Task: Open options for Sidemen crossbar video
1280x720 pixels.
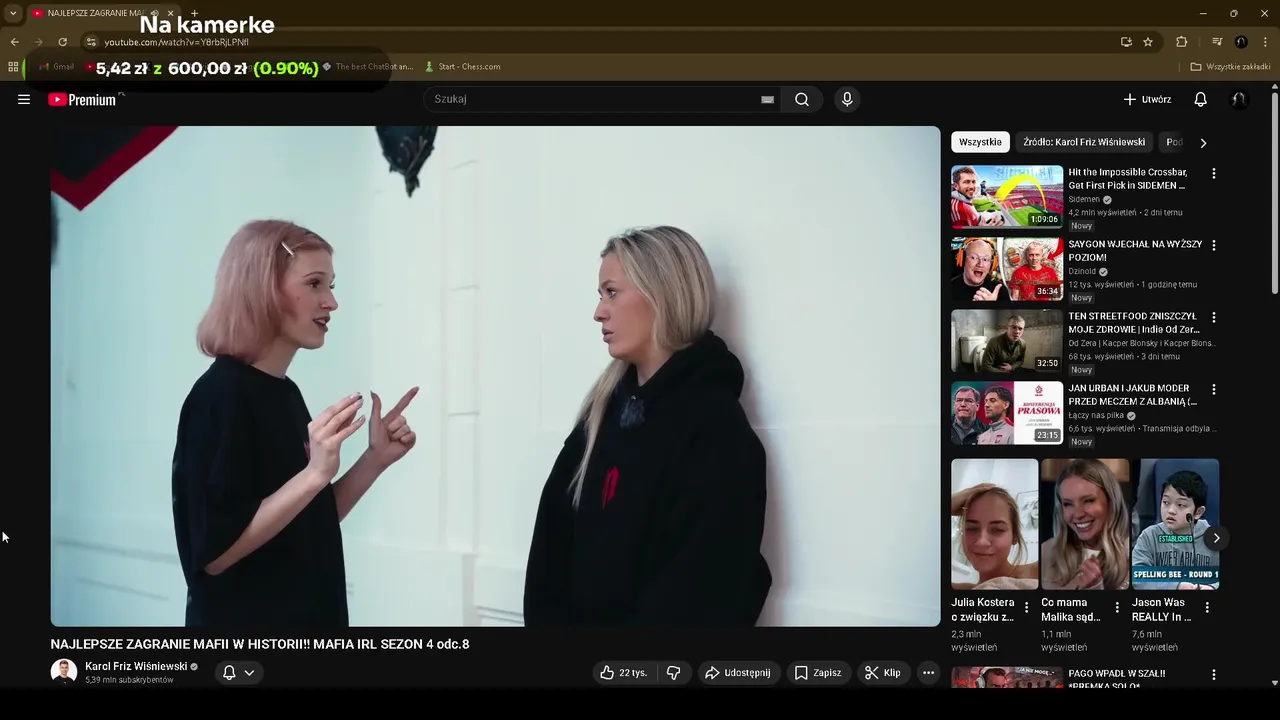Action: [1214, 173]
